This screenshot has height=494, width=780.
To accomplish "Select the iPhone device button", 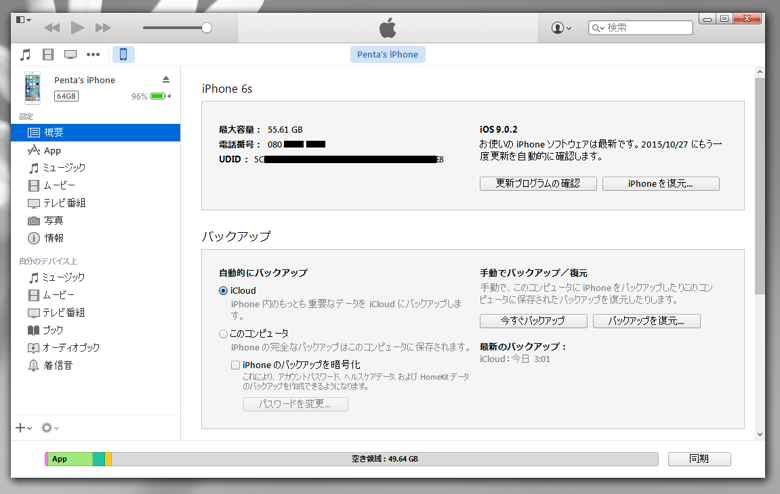I will pyautogui.click(x=123, y=54).
